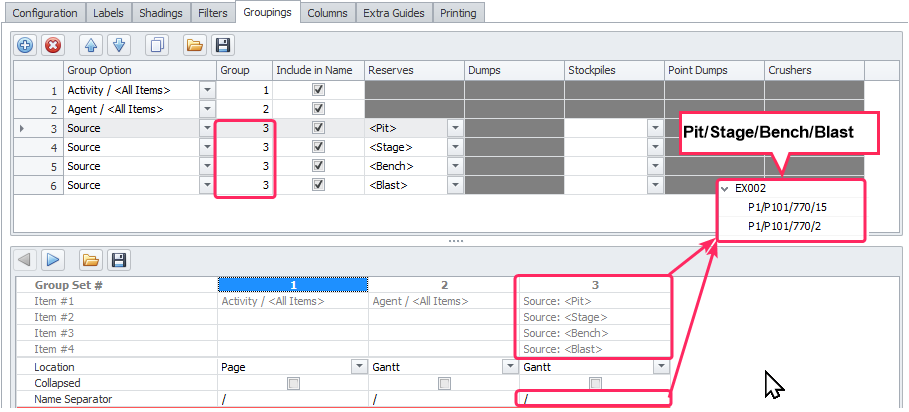Click the add grouping row icon
The width and height of the screenshot is (909, 412).
[25, 45]
